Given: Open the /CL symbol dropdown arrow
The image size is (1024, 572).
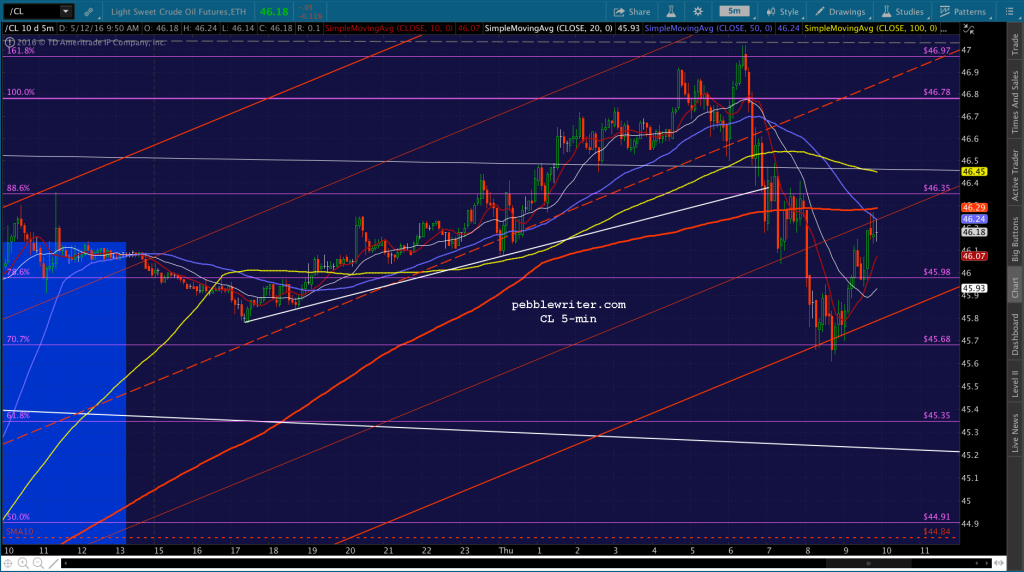Looking at the screenshot, I should coord(65,11).
